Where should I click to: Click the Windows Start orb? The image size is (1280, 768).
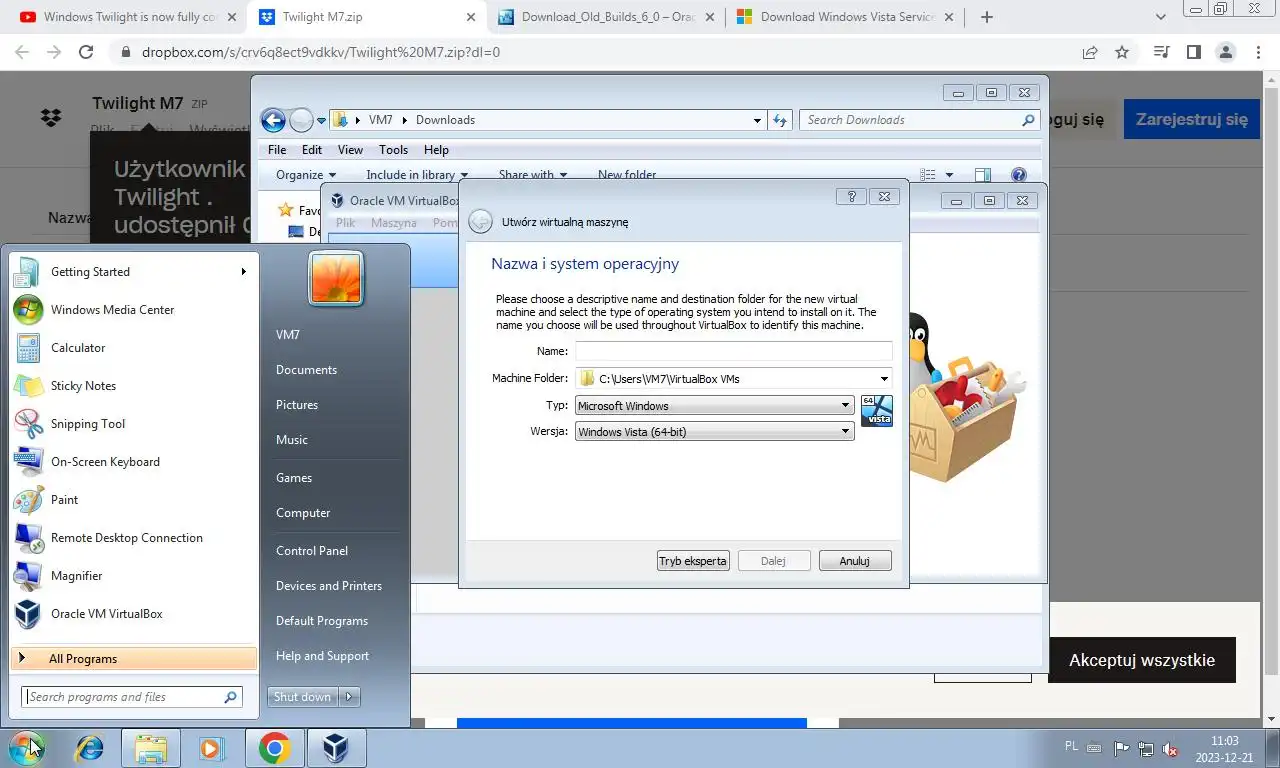pos(28,747)
